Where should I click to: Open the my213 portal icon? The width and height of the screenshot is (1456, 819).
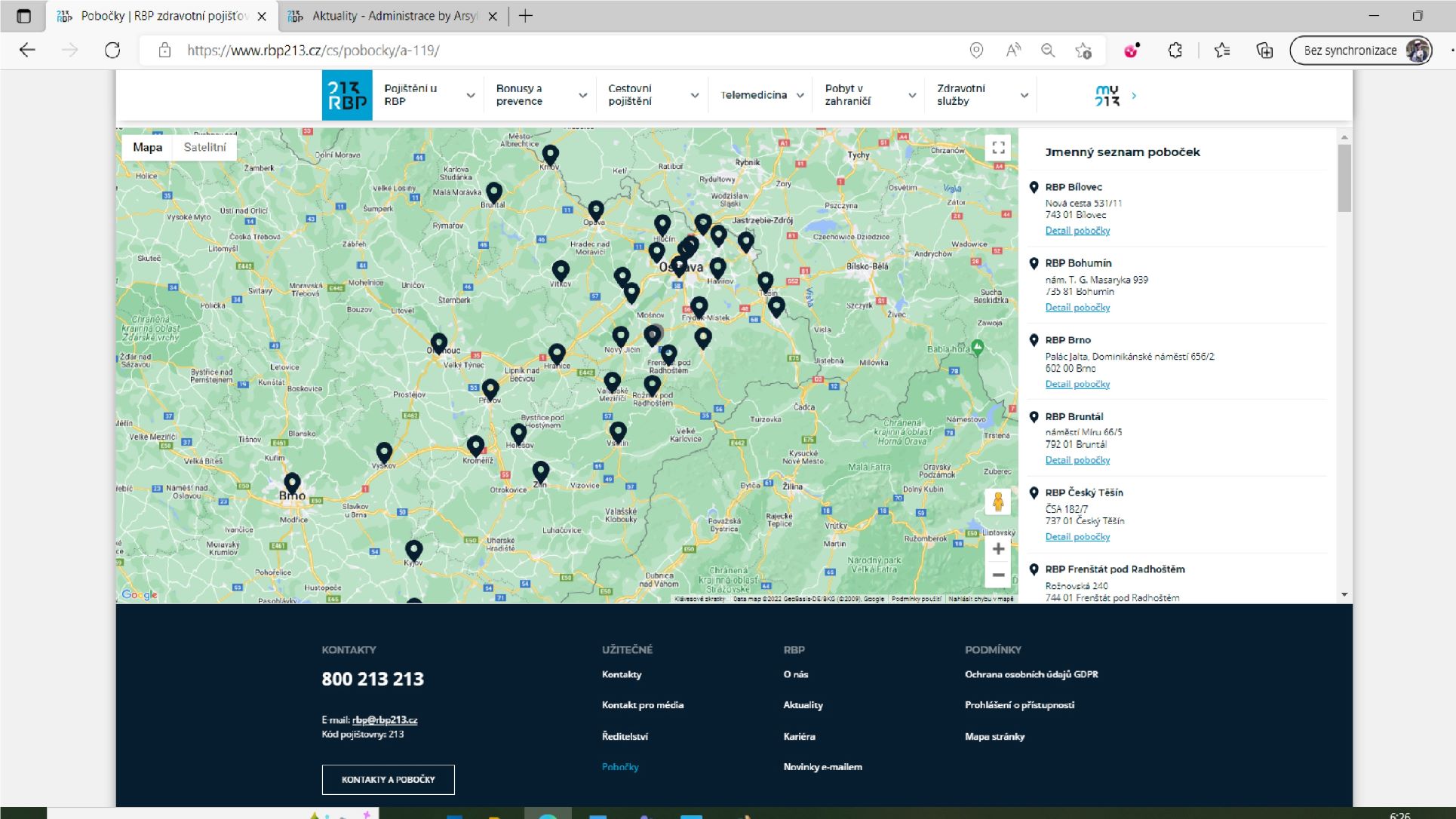pyautogui.click(x=1107, y=95)
